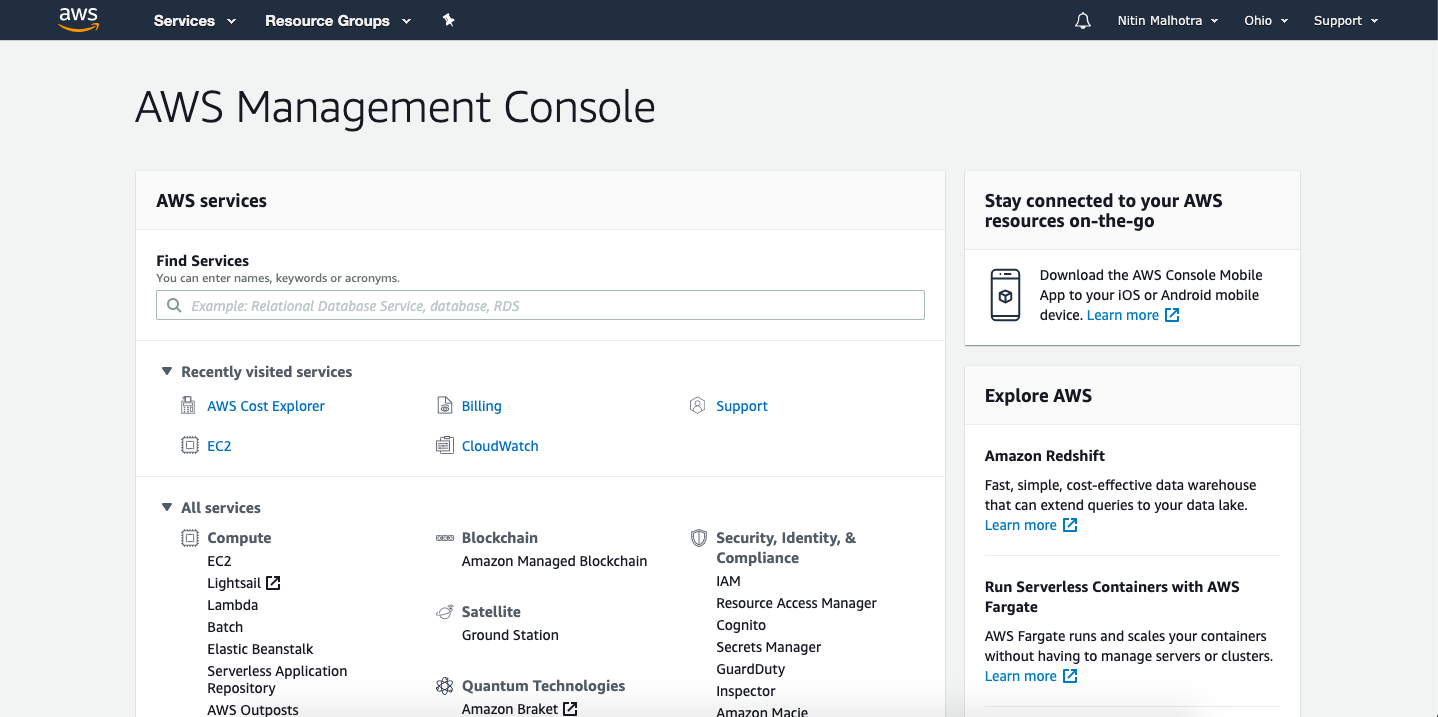Click external link icon under Amazon Redshift
Screen dimensions: 1438x717
(1070, 525)
